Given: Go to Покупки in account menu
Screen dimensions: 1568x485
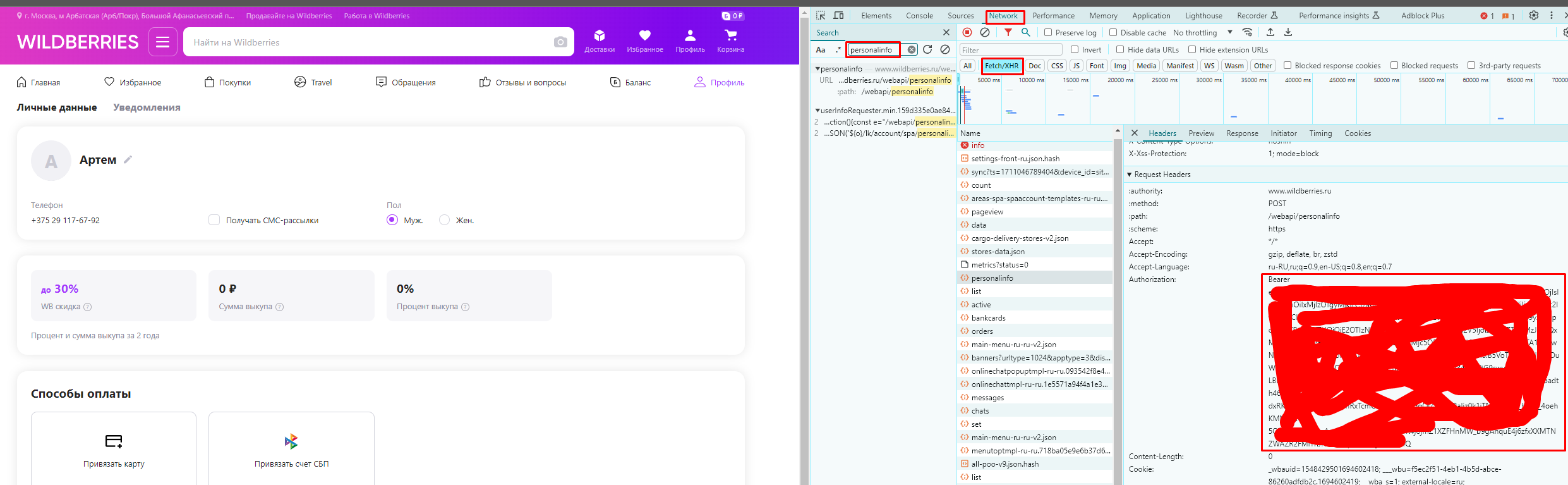Looking at the screenshot, I should (227, 82).
